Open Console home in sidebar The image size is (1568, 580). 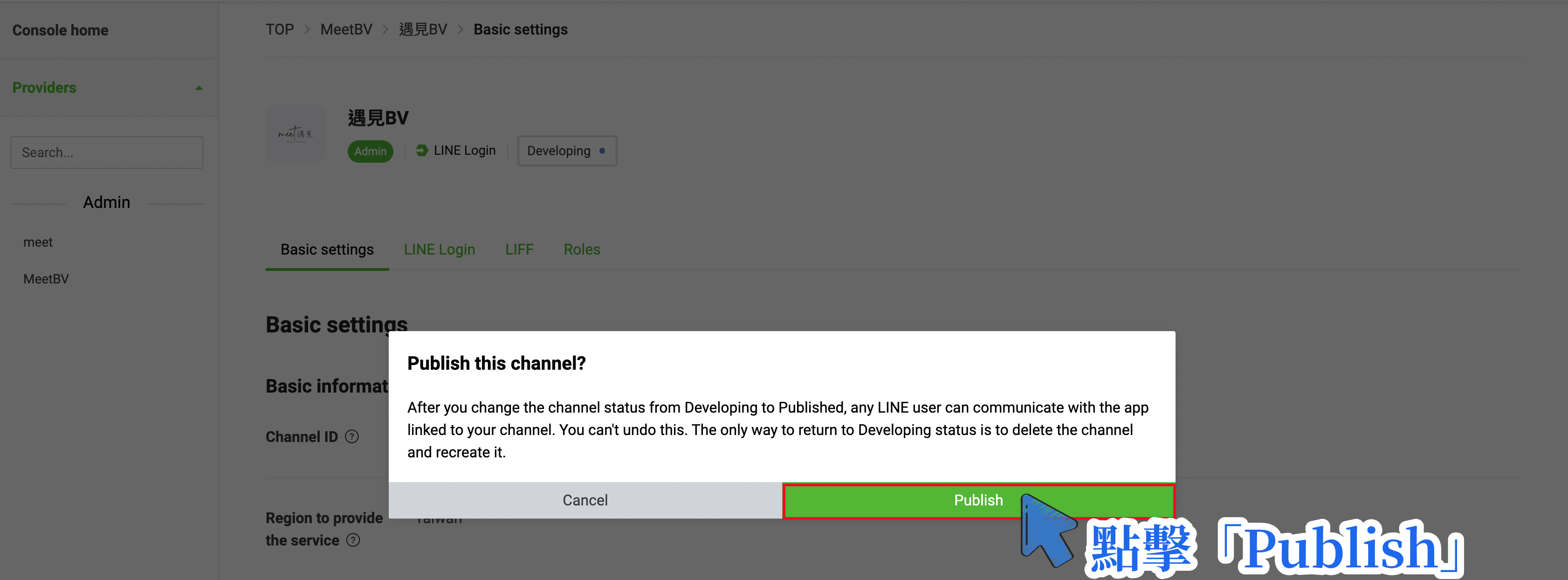(60, 30)
